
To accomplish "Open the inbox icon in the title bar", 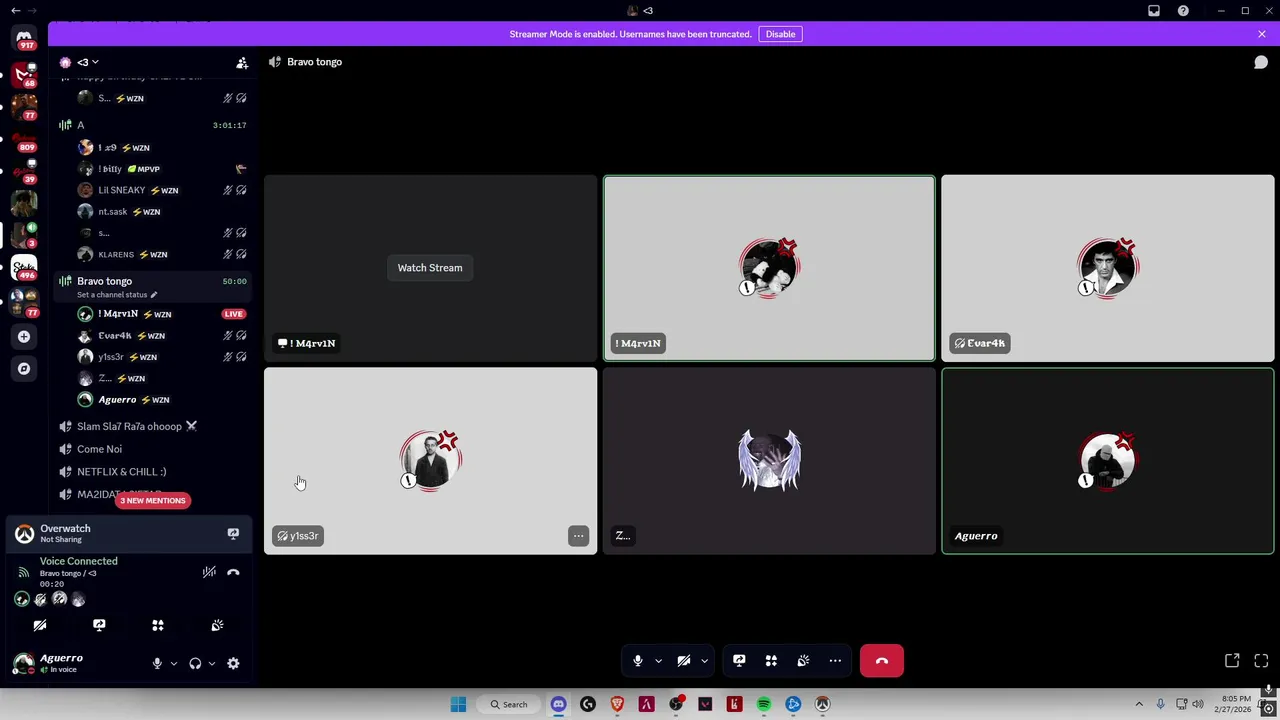I will [1154, 10].
